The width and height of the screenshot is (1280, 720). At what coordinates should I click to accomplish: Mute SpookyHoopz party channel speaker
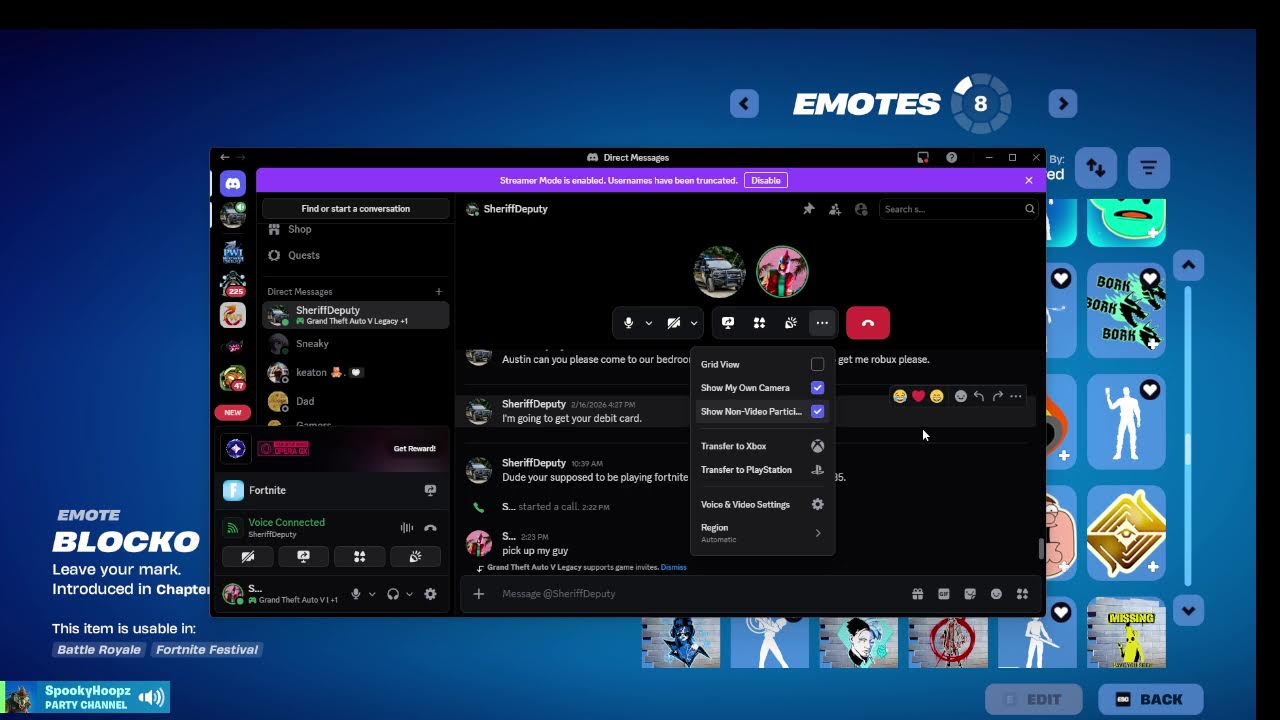pyautogui.click(x=151, y=697)
